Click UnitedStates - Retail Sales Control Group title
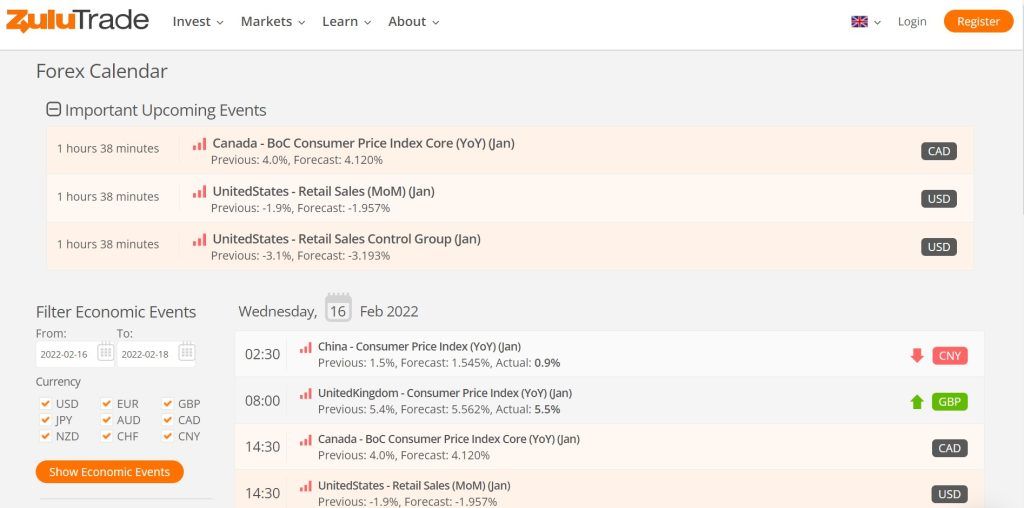 pos(347,239)
